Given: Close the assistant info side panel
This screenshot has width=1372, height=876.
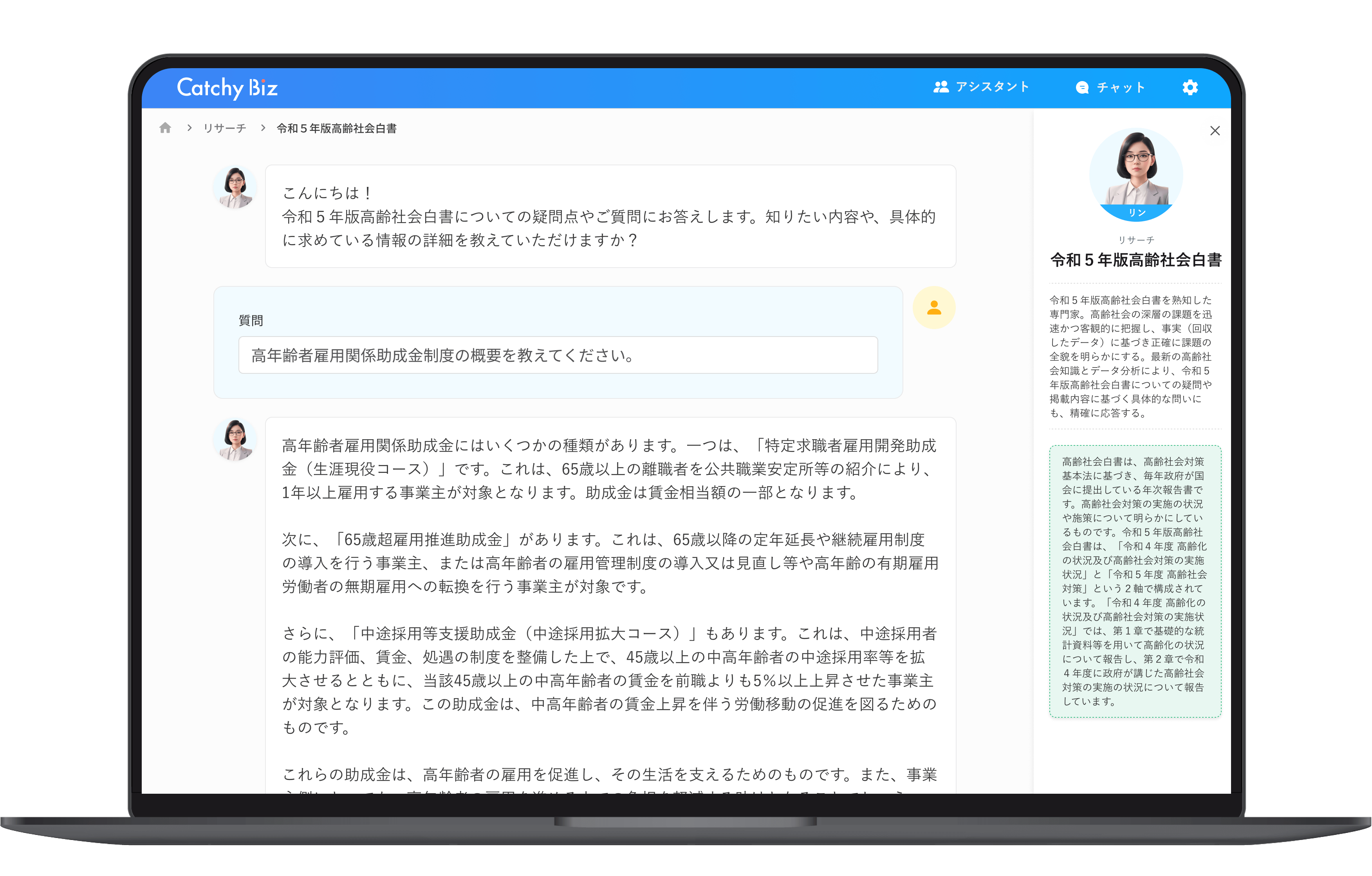Looking at the screenshot, I should 1215,130.
